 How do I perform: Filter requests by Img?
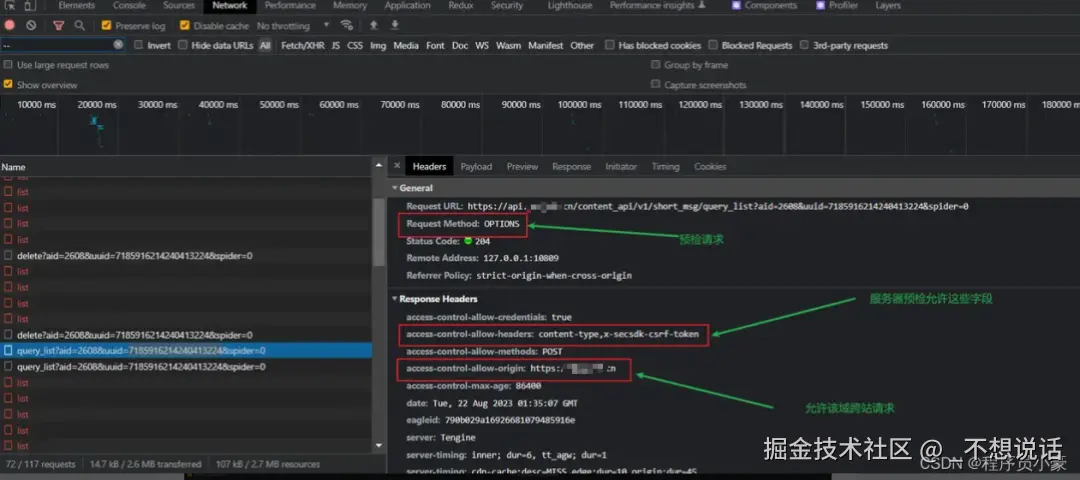(x=378, y=45)
